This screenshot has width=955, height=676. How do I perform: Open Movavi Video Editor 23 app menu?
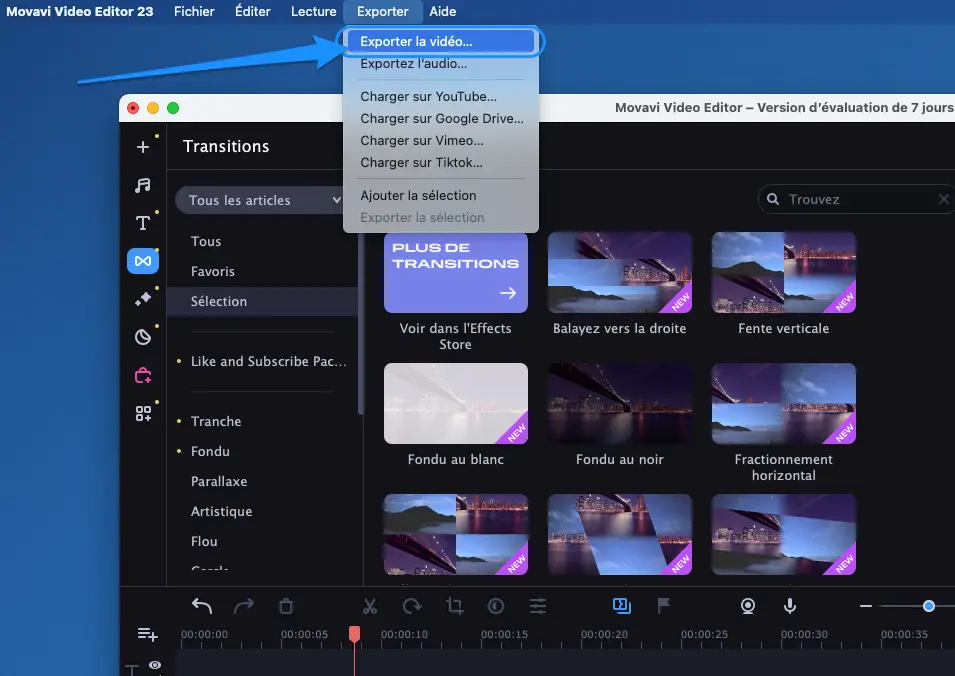79,12
